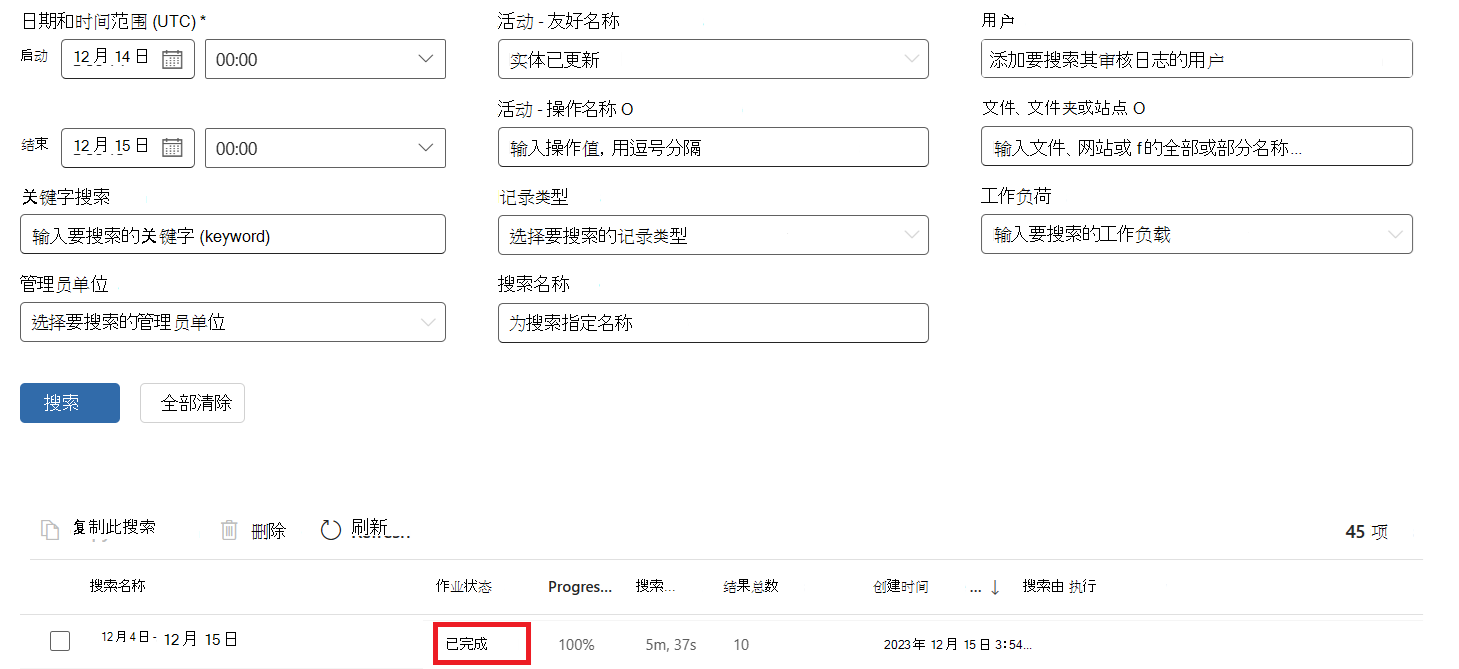1459x669 pixels.
Task: Click the copy icon beside 复制此搜索
Action: click(50, 530)
